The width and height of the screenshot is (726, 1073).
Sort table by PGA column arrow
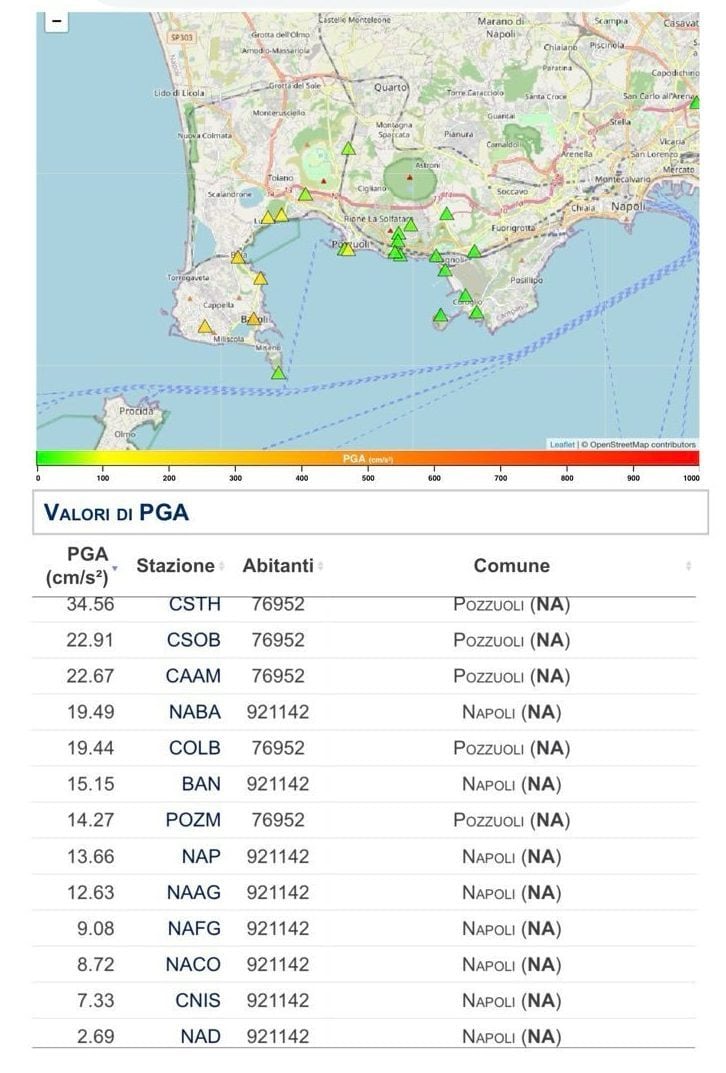[115, 568]
